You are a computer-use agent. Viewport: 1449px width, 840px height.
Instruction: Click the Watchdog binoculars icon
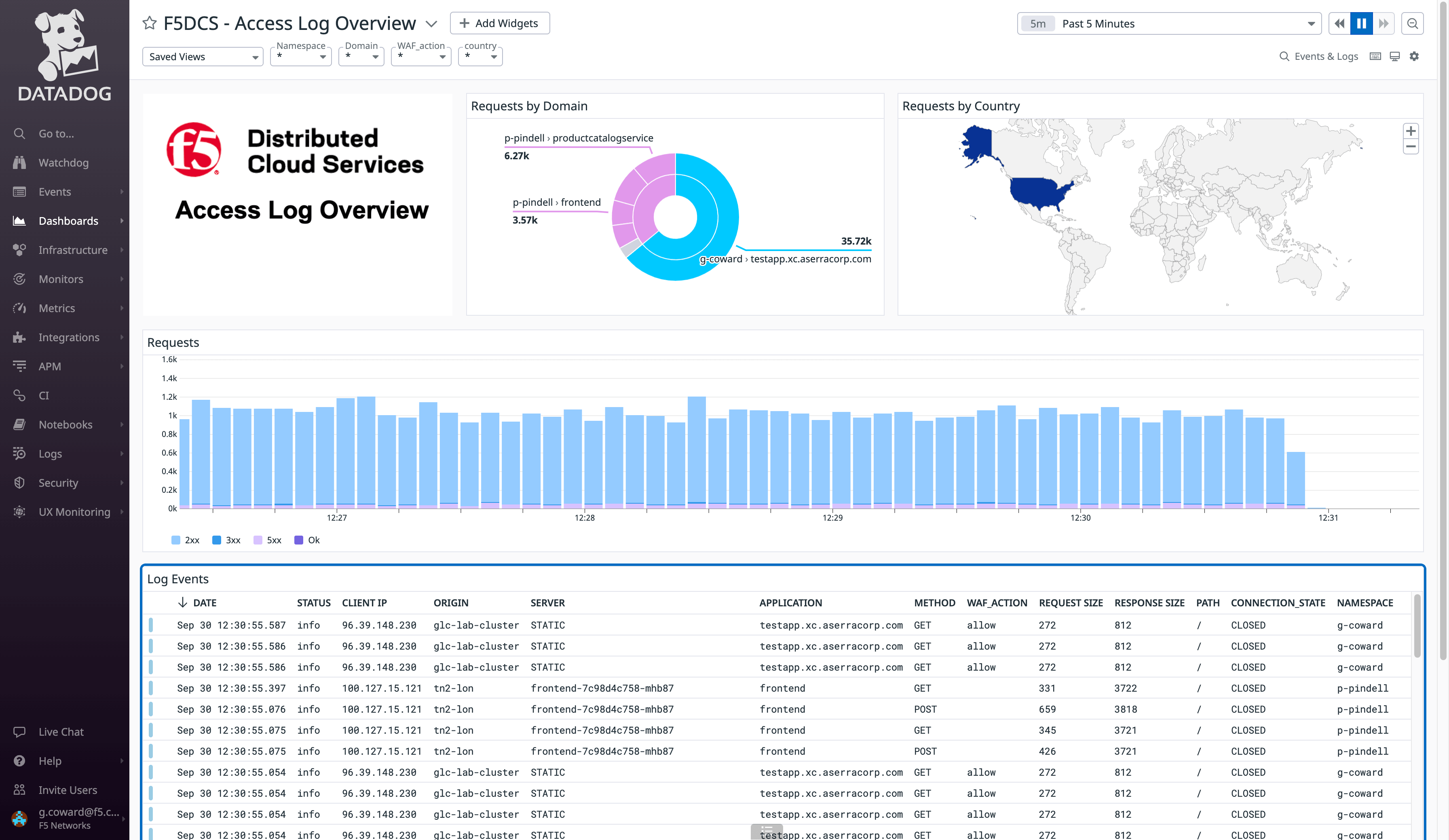coord(19,163)
